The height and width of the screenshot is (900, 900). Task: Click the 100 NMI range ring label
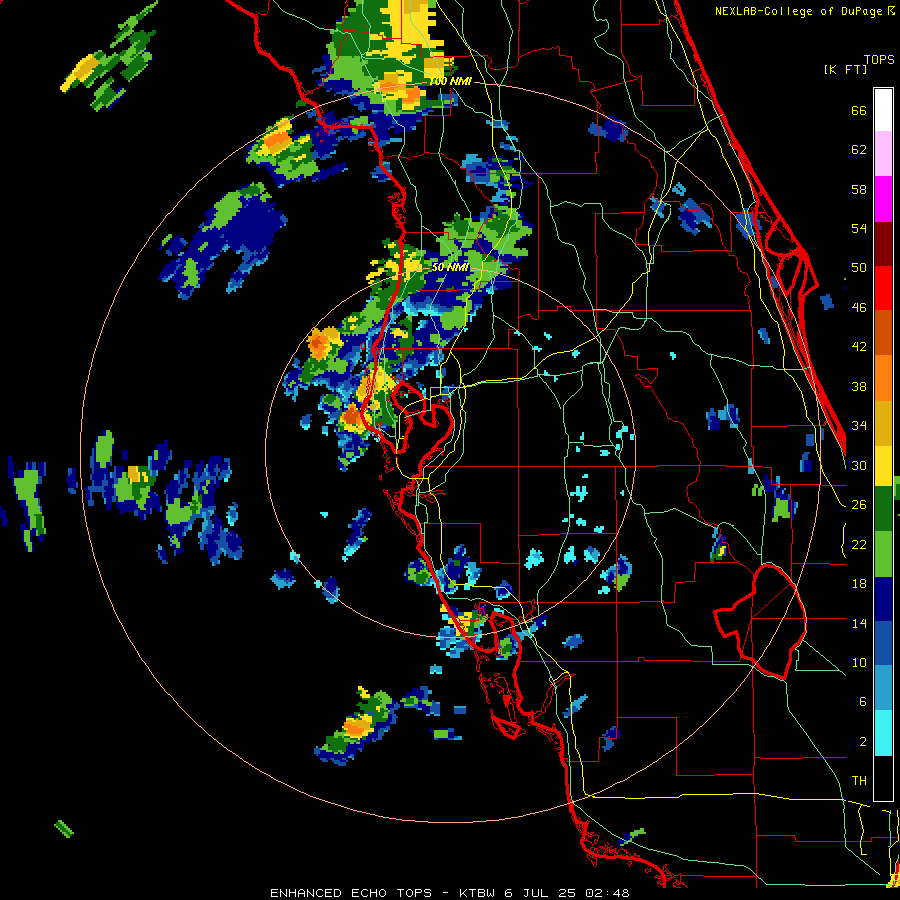450,82
